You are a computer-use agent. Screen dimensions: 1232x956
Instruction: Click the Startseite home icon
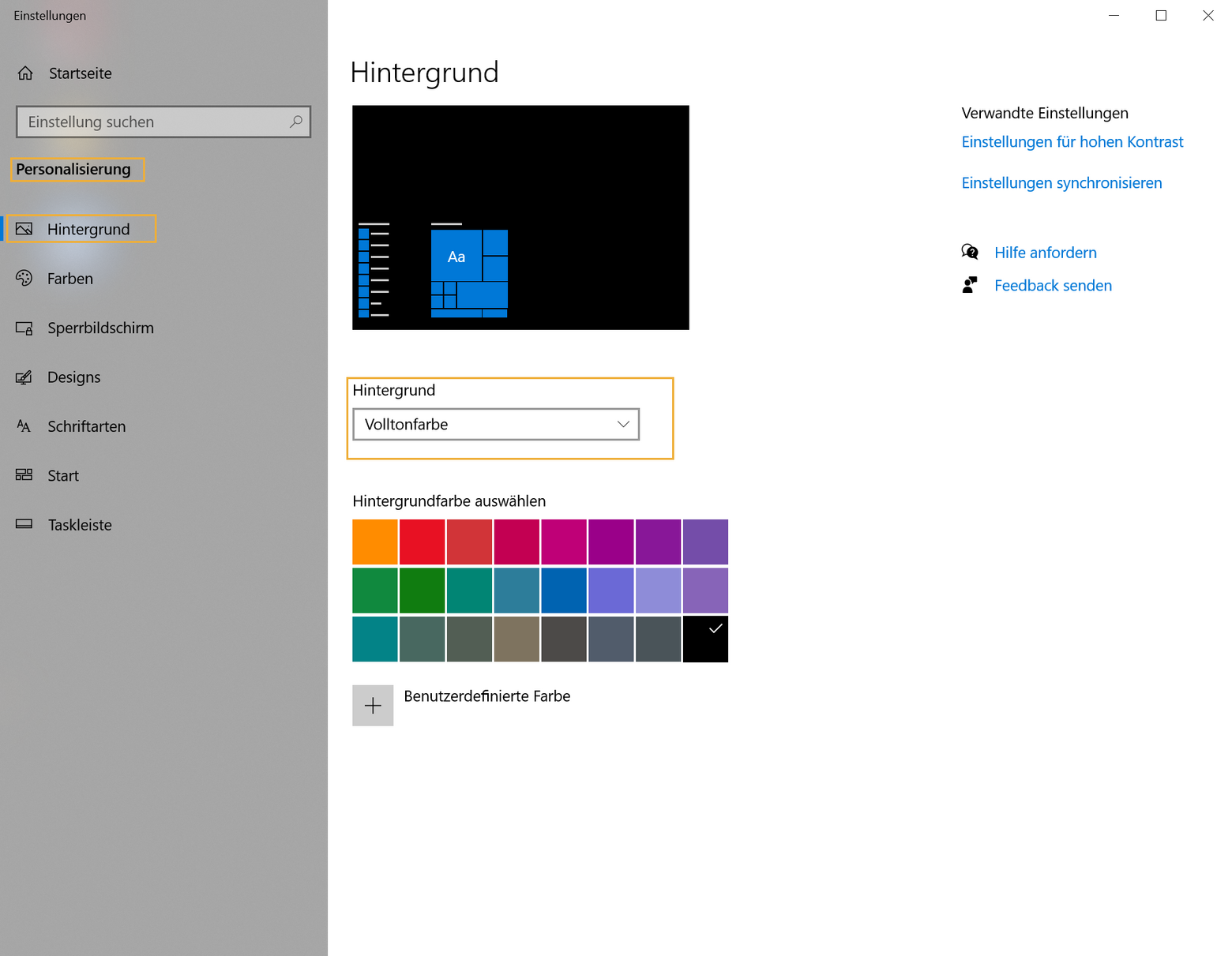[24, 73]
